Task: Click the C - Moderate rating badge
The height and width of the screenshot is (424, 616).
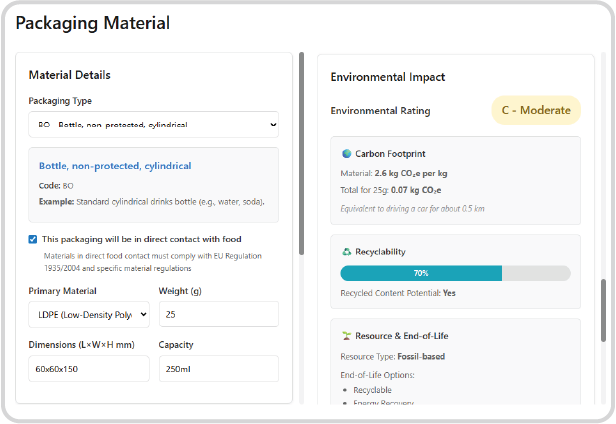Action: point(536,110)
